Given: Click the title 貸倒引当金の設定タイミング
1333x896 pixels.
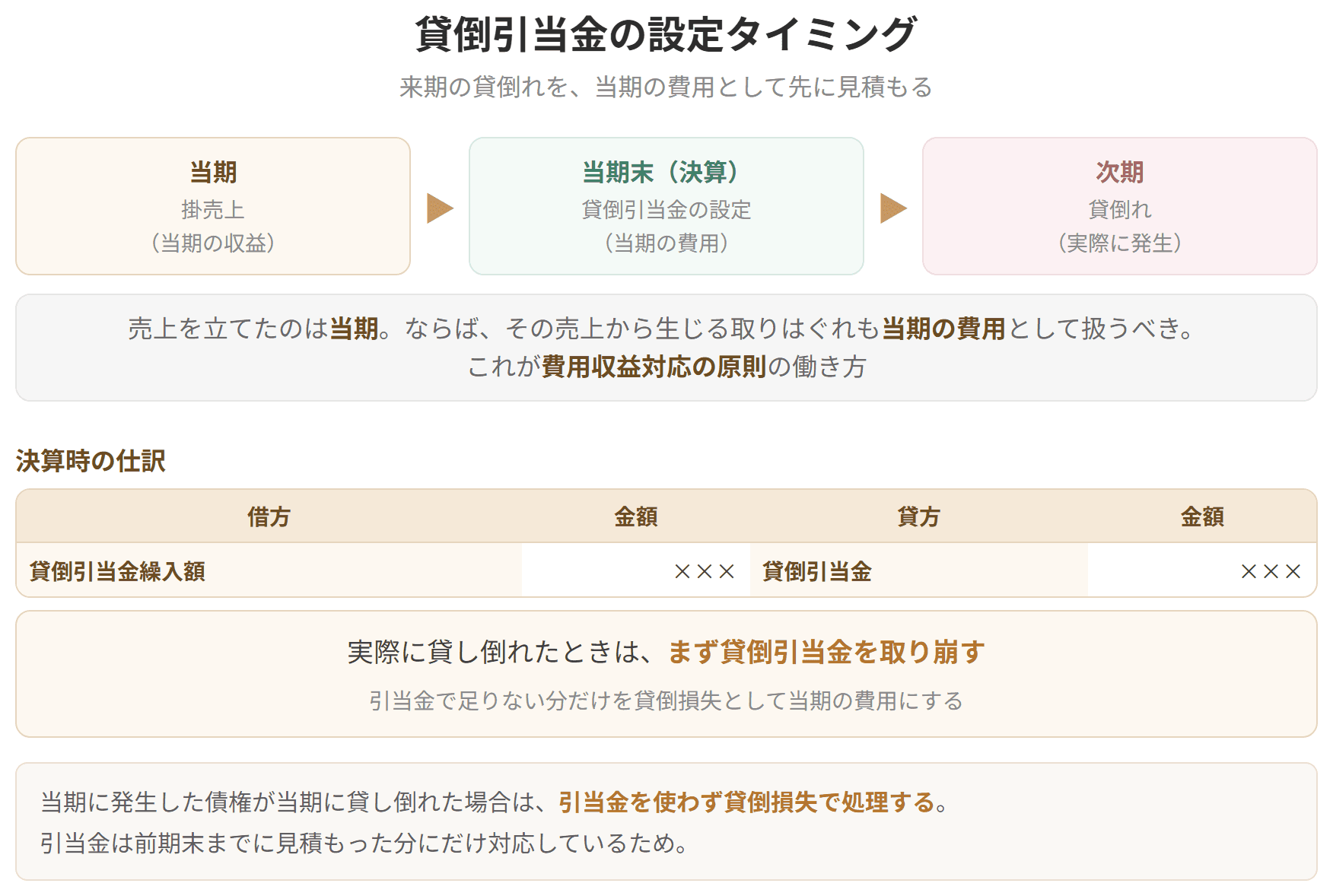Looking at the screenshot, I should click(666, 35).
